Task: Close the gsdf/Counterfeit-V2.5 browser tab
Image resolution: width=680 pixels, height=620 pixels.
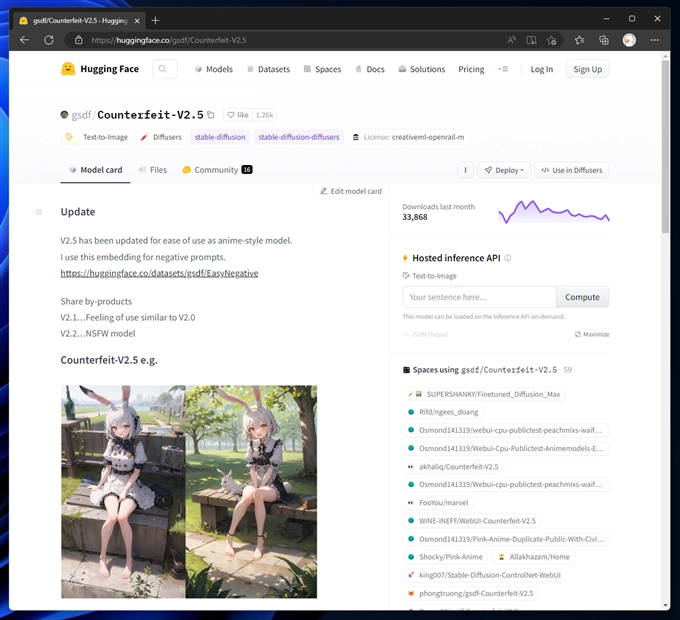Action: tap(137, 20)
